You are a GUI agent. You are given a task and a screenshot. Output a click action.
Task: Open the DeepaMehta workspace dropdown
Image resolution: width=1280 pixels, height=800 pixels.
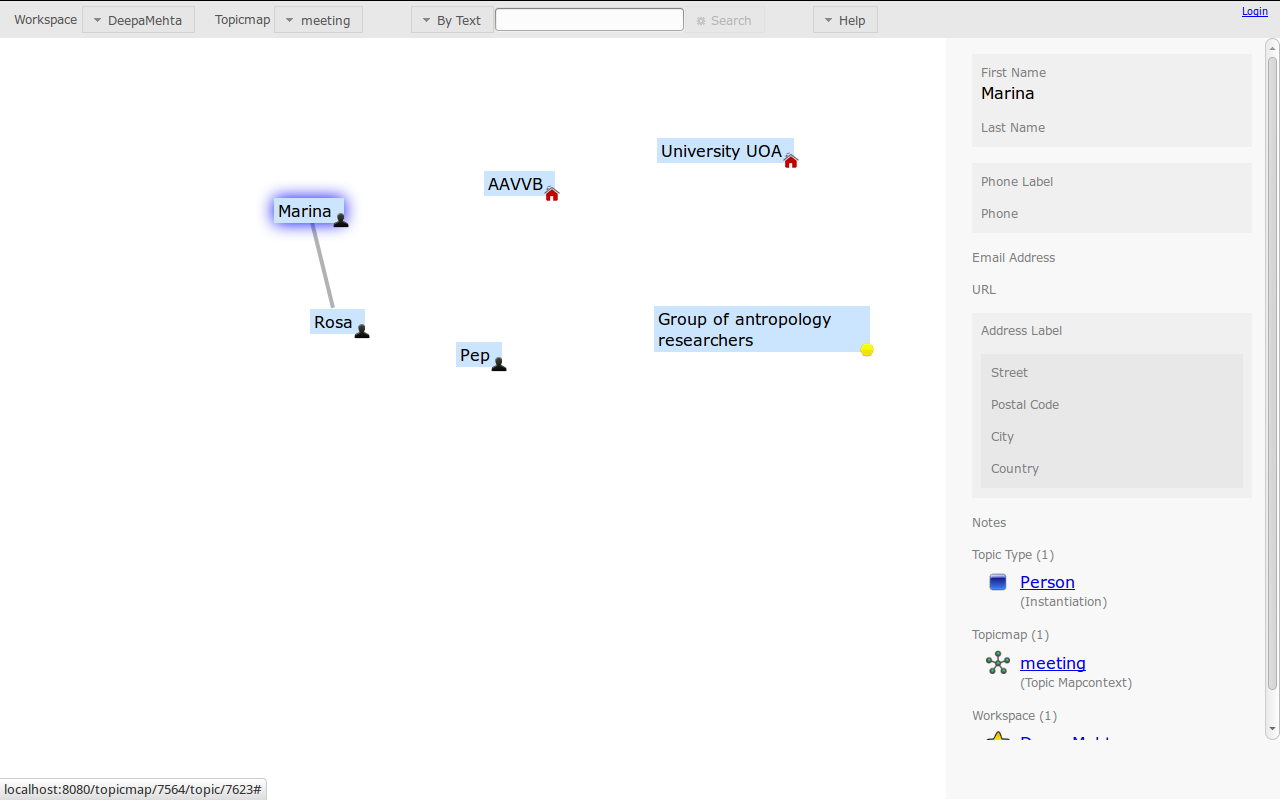(x=138, y=20)
